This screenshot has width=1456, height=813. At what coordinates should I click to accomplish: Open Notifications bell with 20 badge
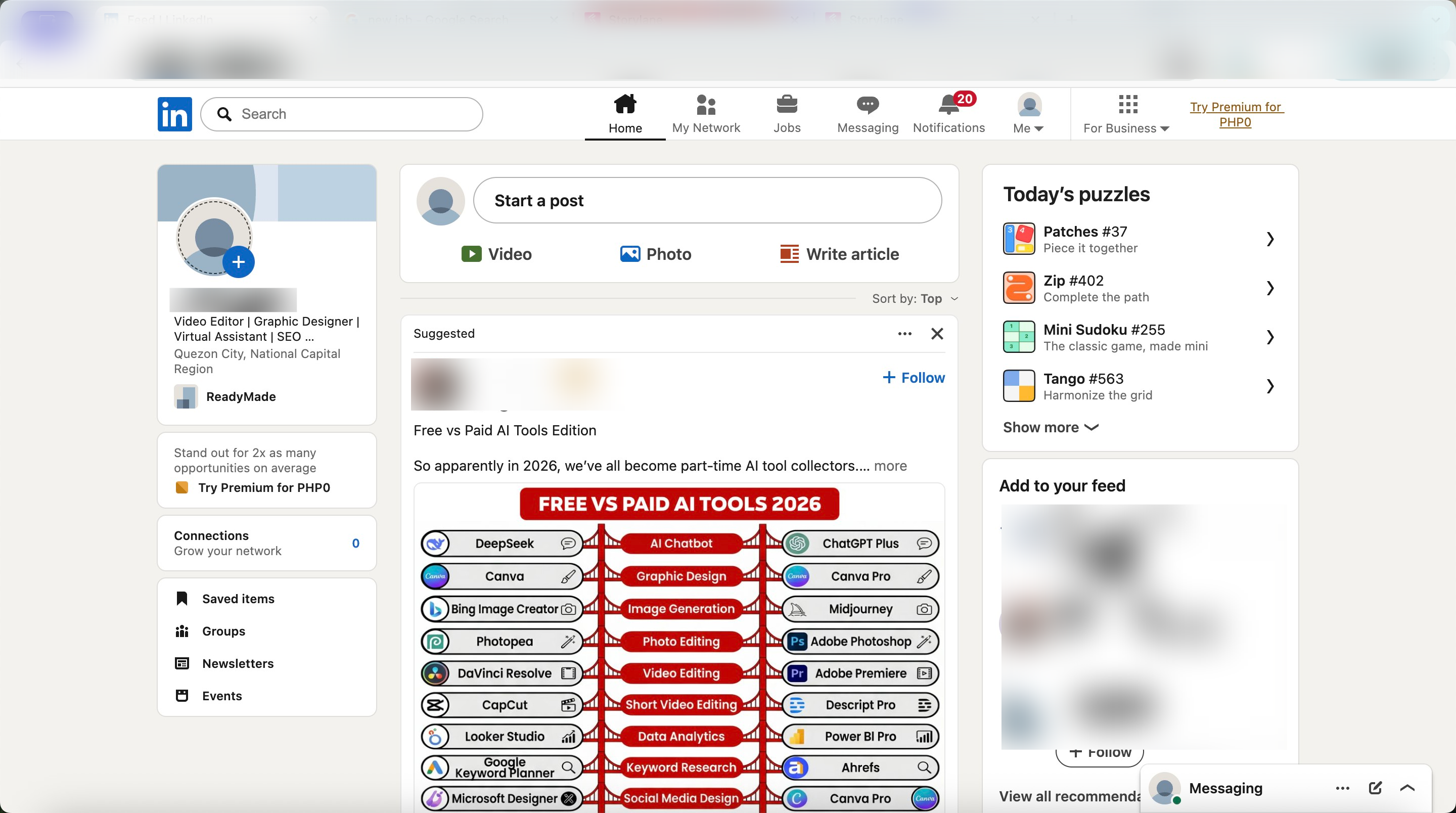[x=948, y=113]
